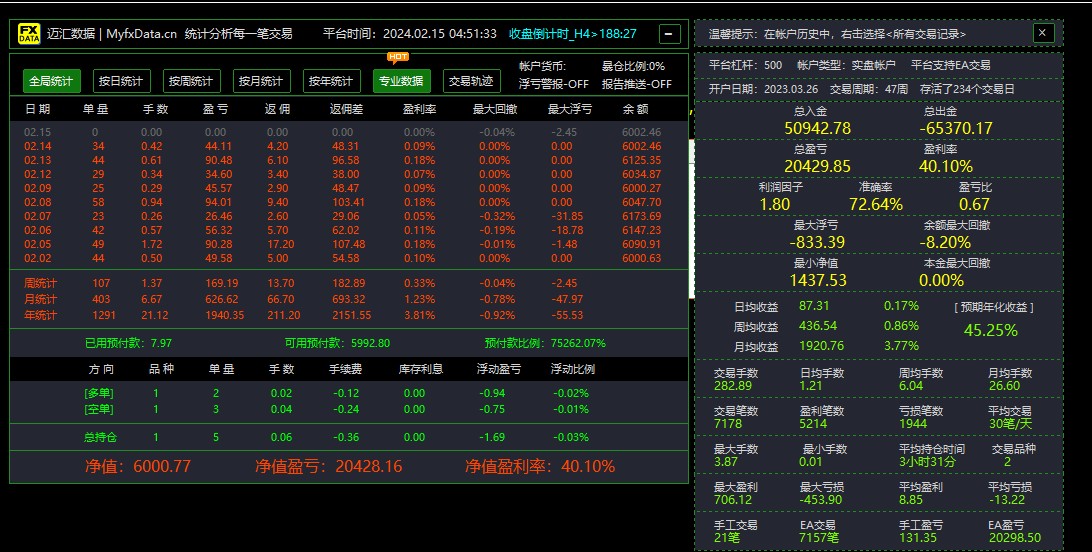Click the 最小净值 value 1437.53
Image resolution: width=1092 pixels, height=552 pixels.
click(818, 281)
